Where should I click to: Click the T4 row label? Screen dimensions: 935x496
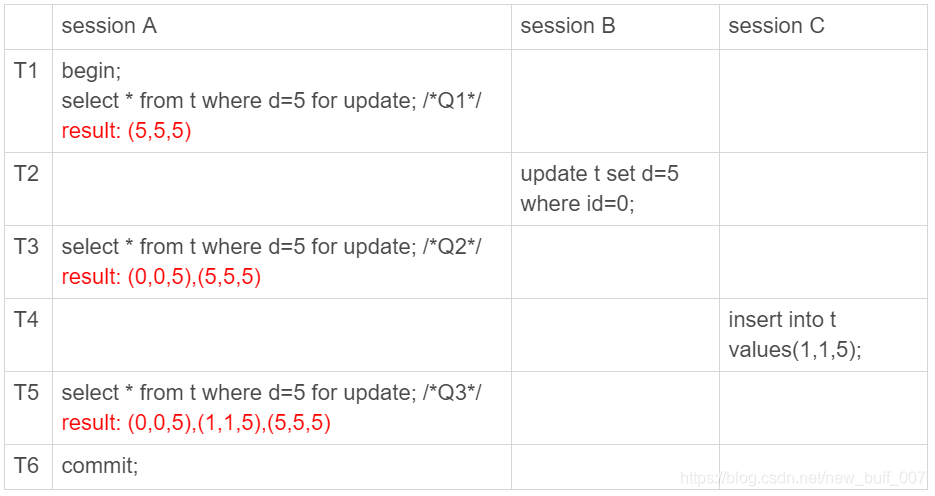click(26, 320)
